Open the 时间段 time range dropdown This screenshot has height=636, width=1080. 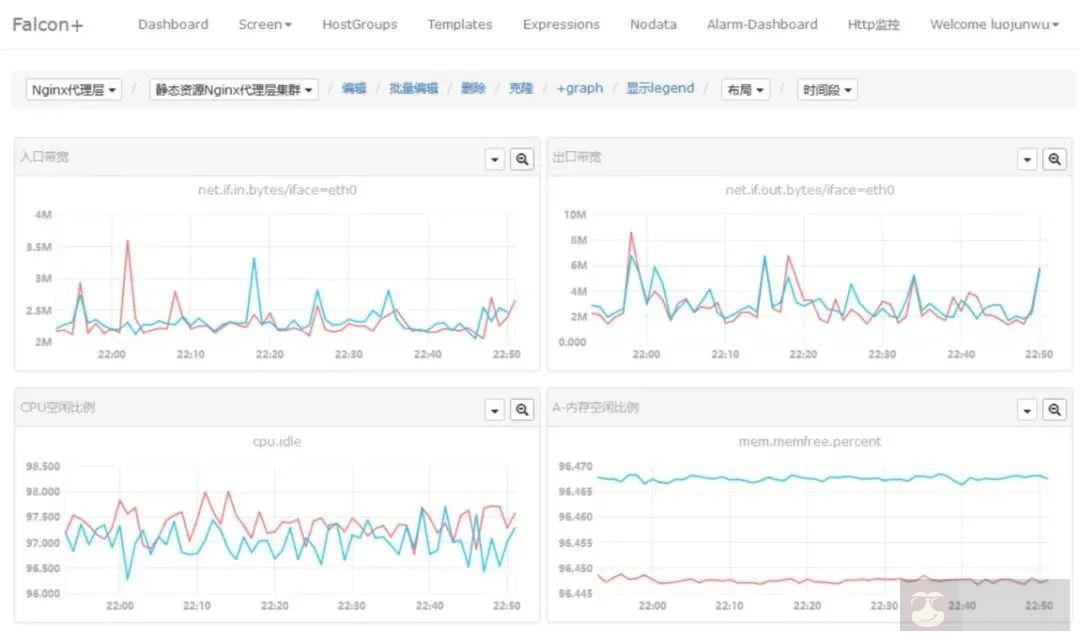pyautogui.click(x=827, y=90)
